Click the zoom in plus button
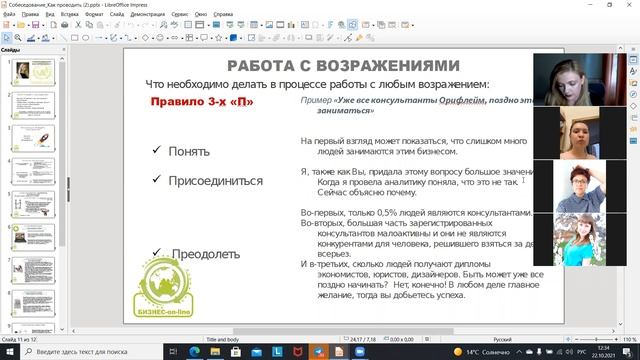640x360 pixels. (x=616, y=340)
